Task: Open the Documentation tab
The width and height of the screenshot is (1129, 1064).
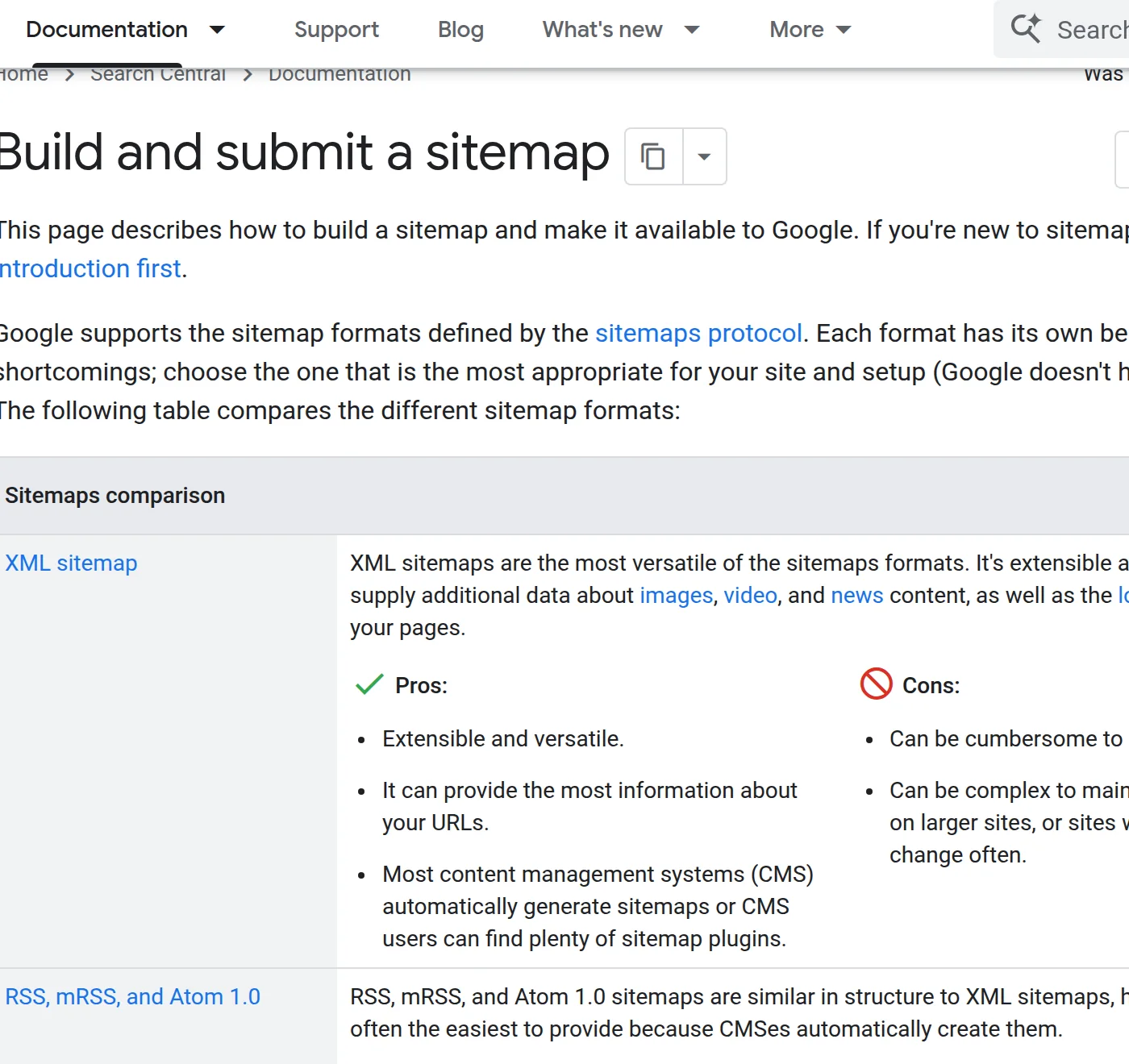Action: coord(106,30)
